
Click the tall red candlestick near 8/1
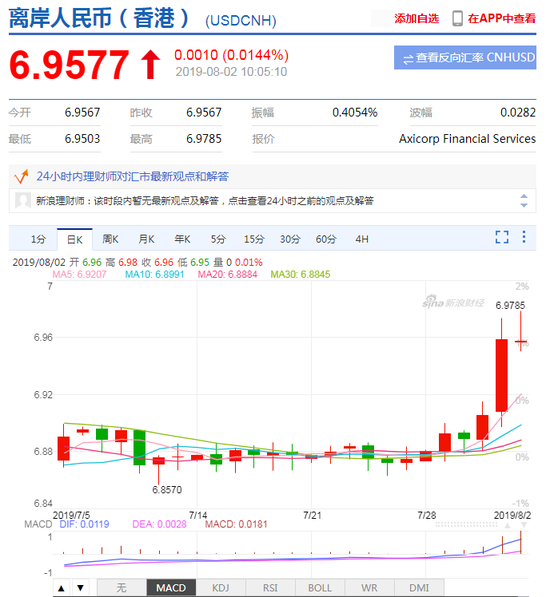501,375
